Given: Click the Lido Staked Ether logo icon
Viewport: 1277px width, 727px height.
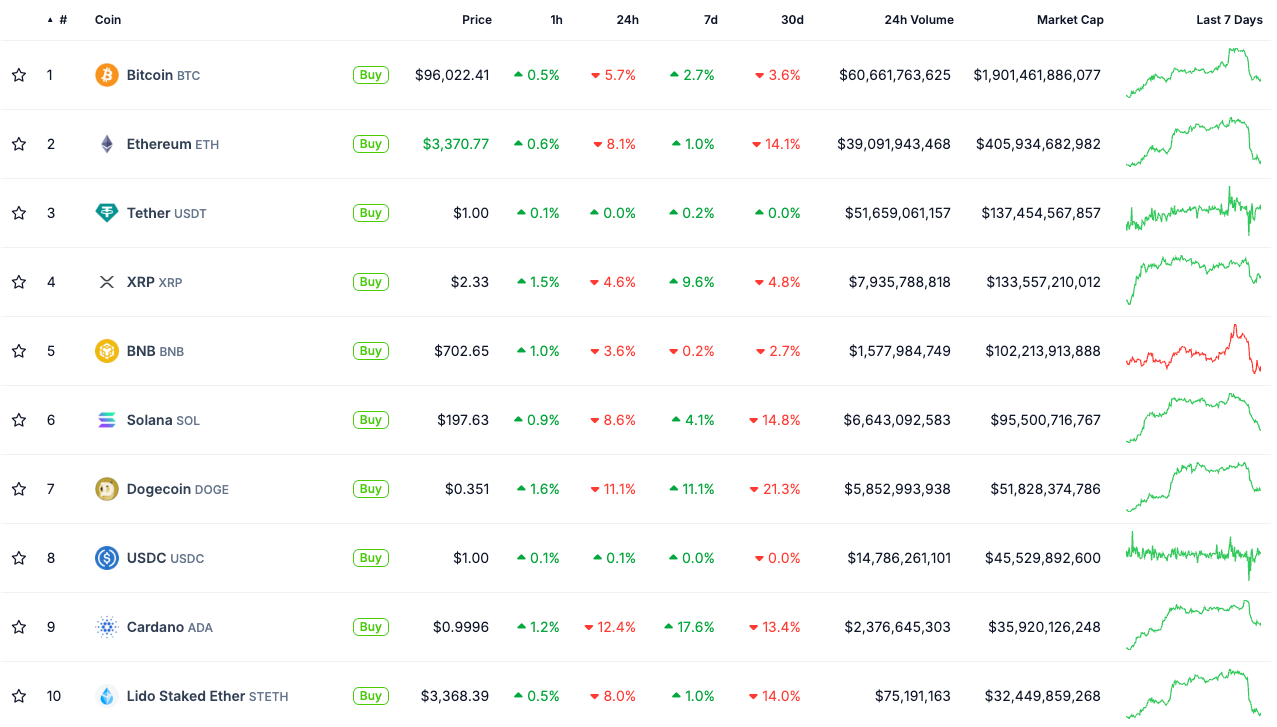Looking at the screenshot, I should click(x=107, y=696).
